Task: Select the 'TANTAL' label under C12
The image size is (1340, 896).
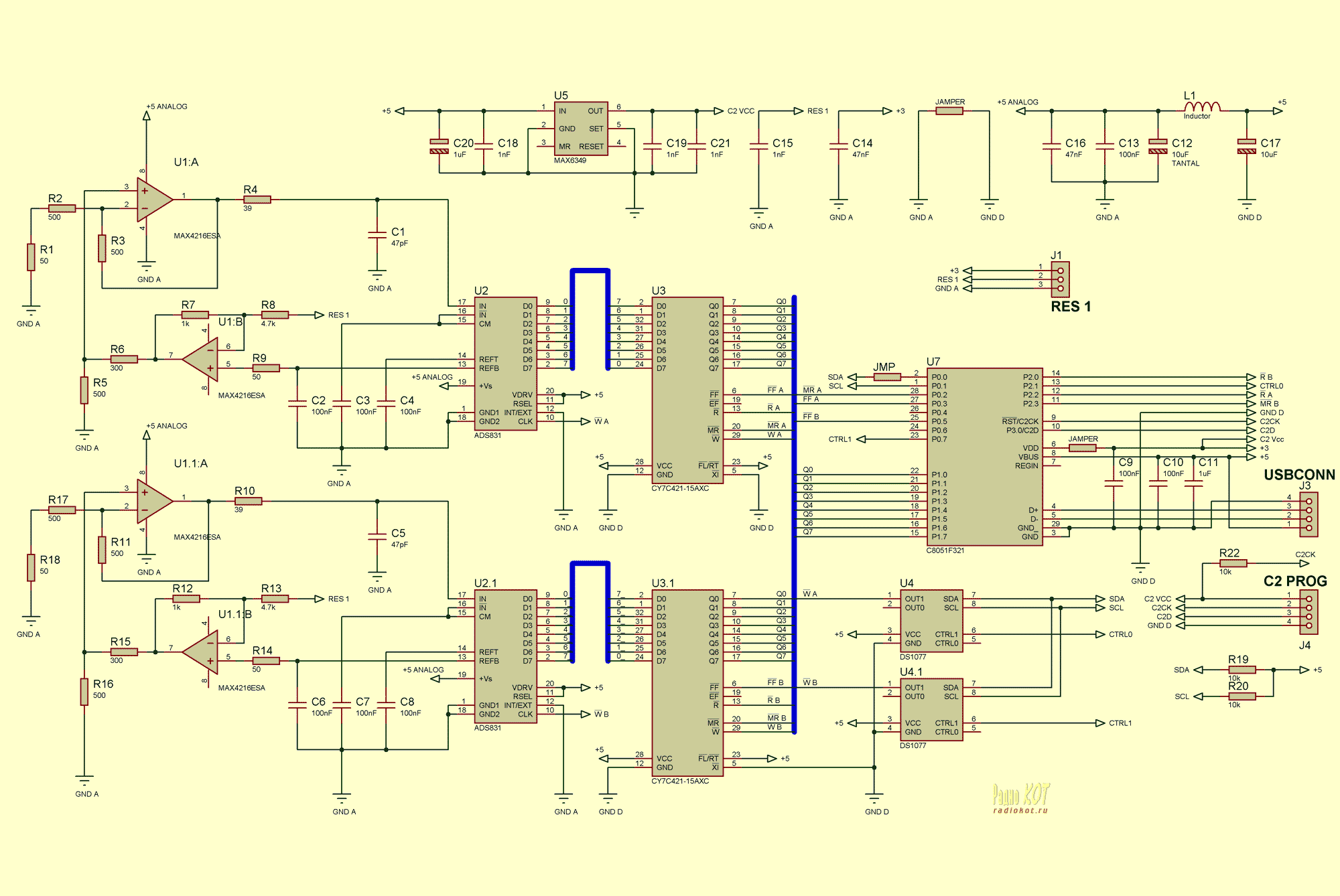Action: coord(1185,163)
